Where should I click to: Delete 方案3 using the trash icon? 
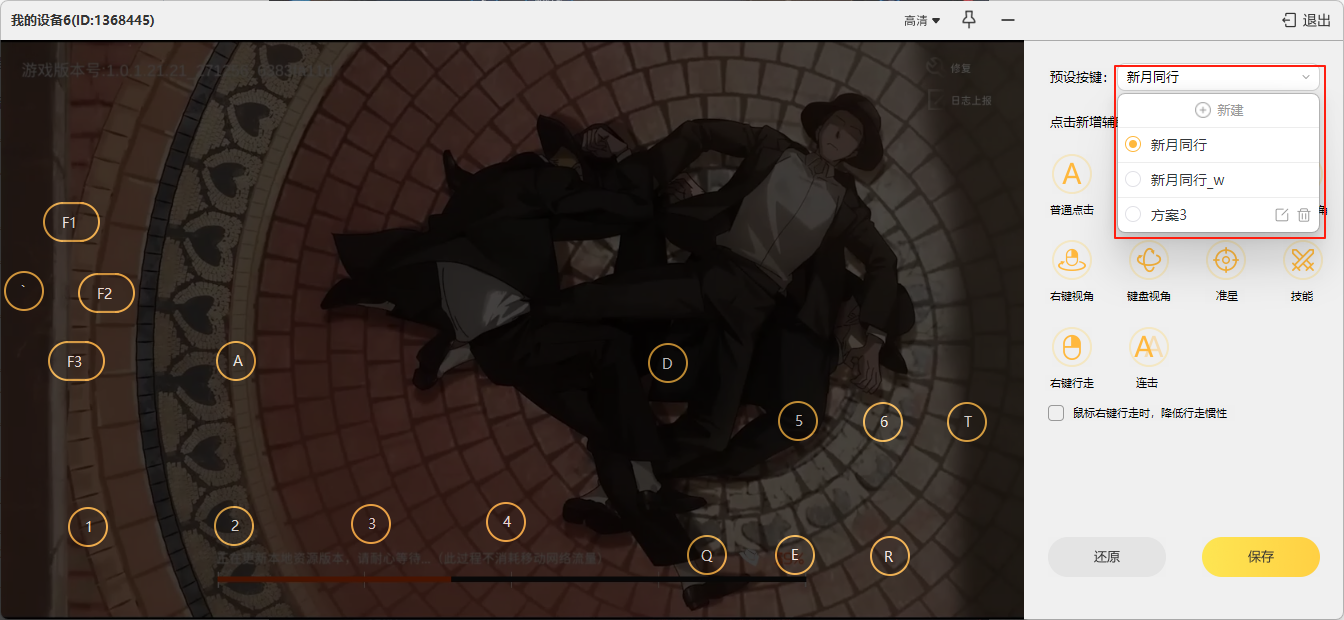tap(1304, 215)
